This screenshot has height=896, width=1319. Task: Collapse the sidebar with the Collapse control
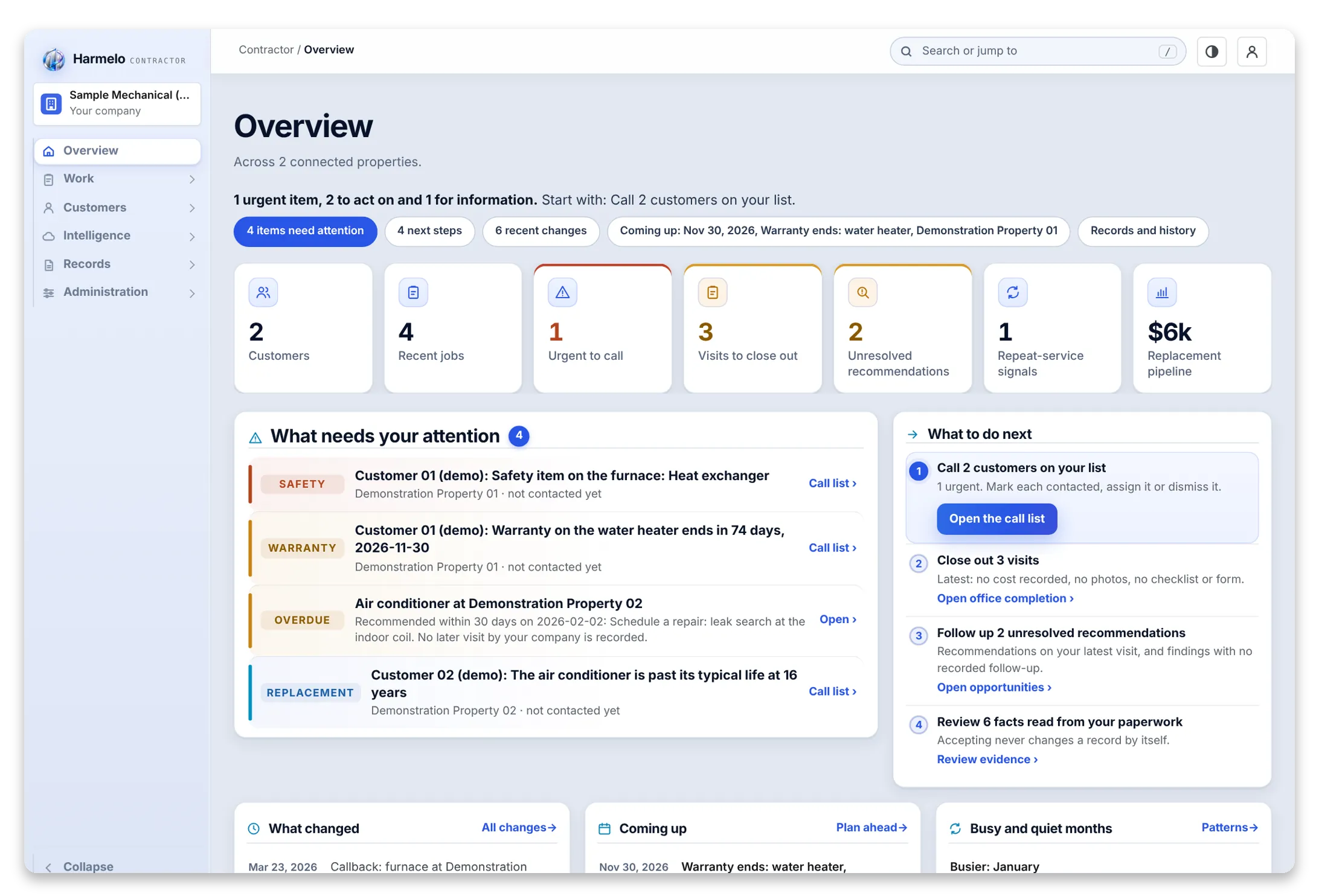point(80,866)
